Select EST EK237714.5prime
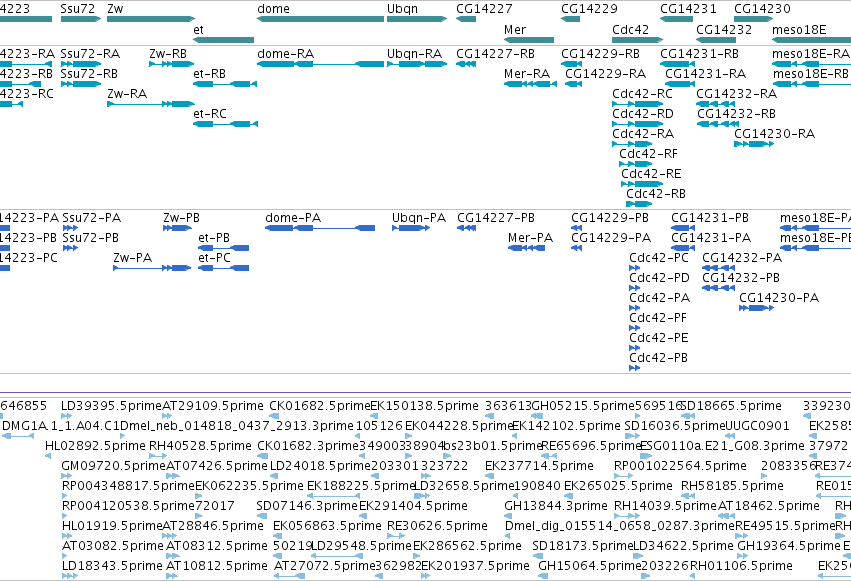The width and height of the screenshot is (851, 581). pos(490,476)
